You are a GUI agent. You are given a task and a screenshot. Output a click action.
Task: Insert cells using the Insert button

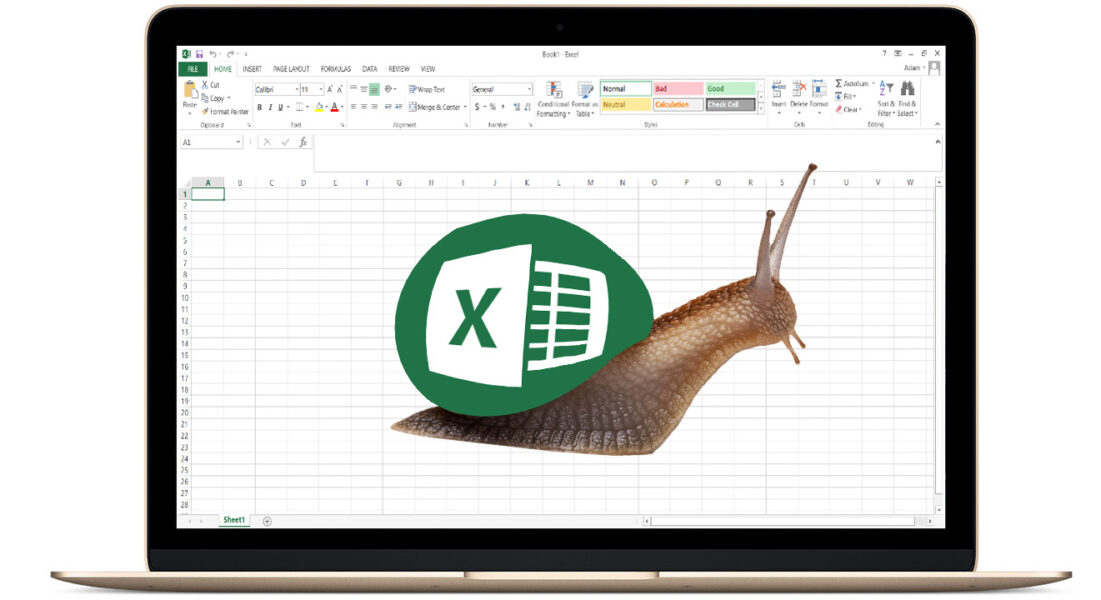click(779, 96)
